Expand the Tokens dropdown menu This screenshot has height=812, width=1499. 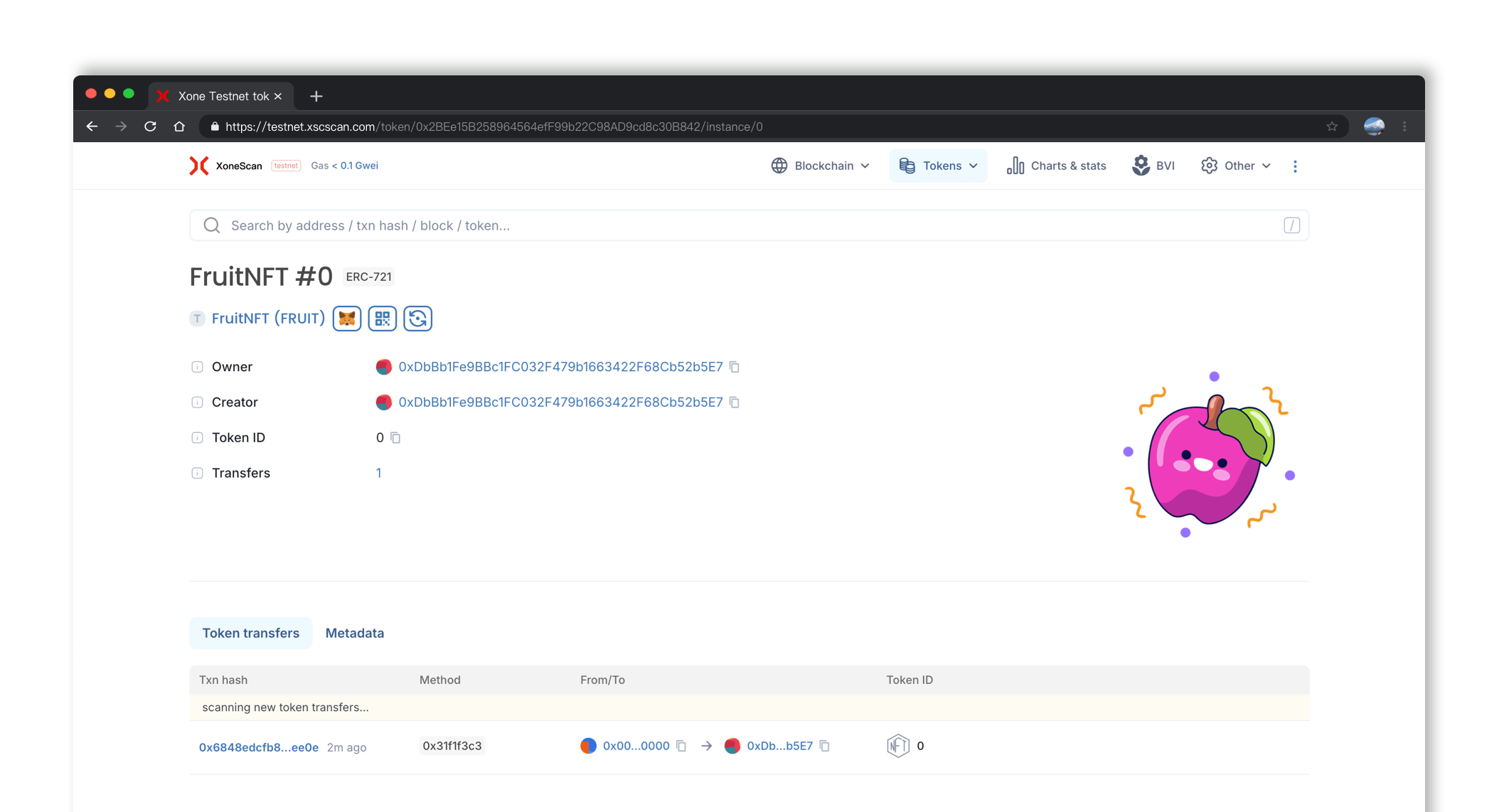point(939,166)
